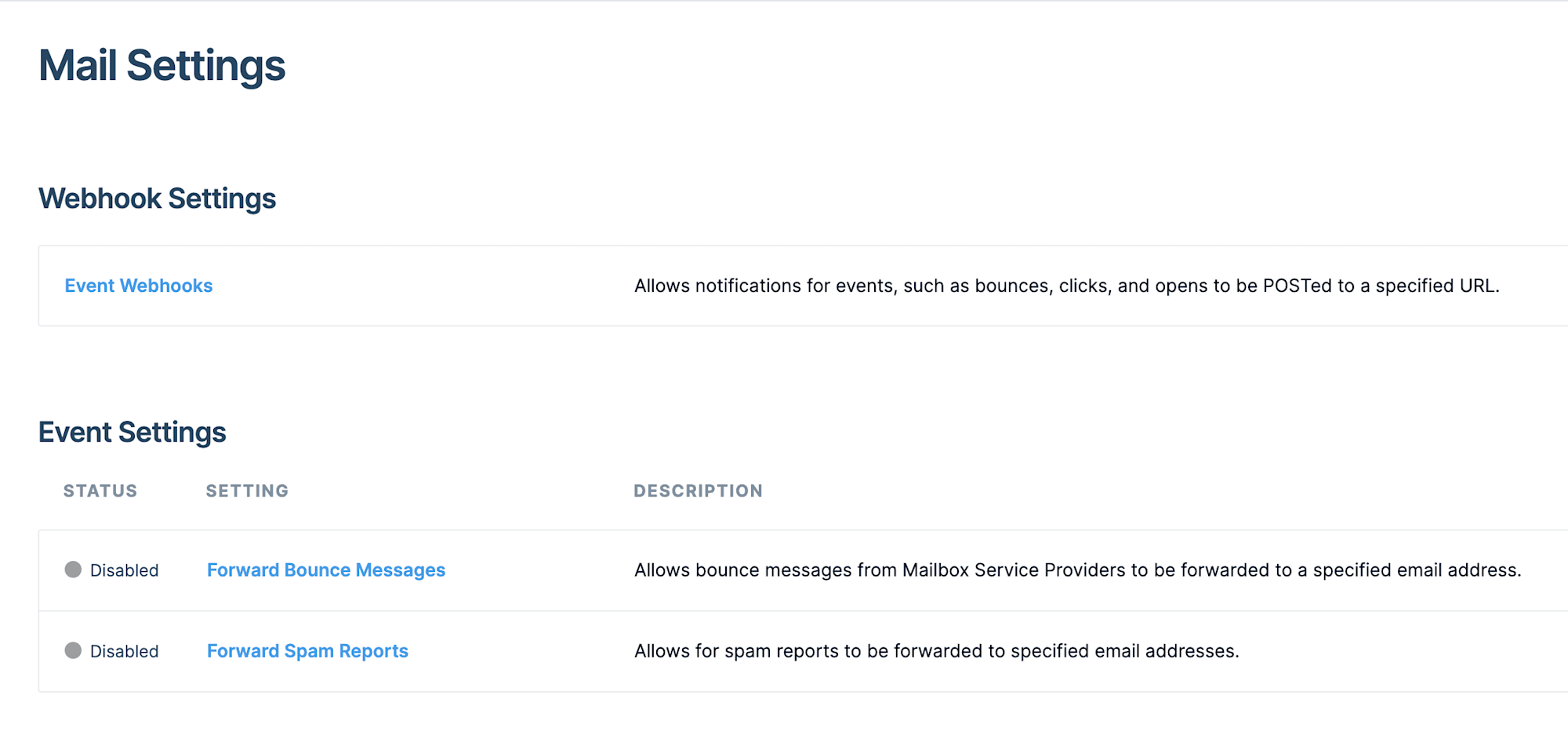Click the STATUS column header
The image size is (1568, 739).
[100, 491]
